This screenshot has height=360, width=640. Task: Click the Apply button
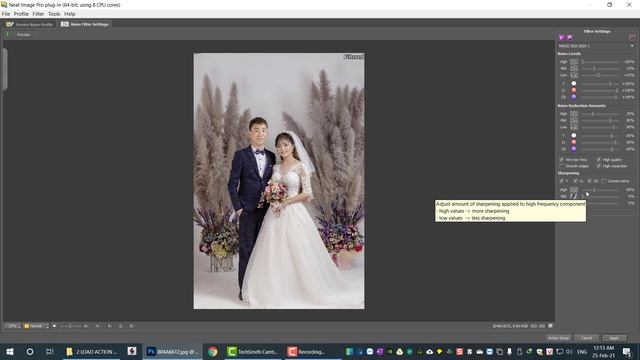[x=614, y=338]
